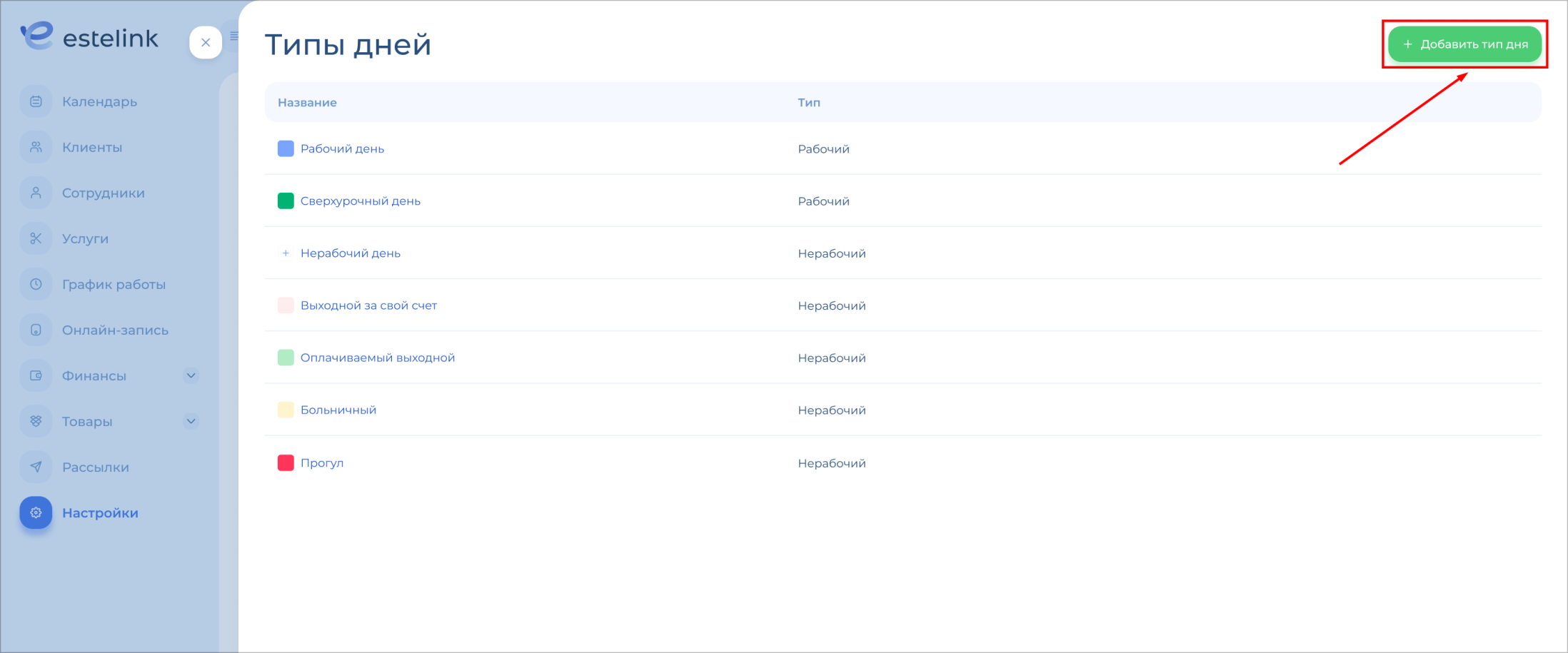The width and height of the screenshot is (1568, 653).
Task: Click the estelink logo icon
Action: click(x=36, y=36)
